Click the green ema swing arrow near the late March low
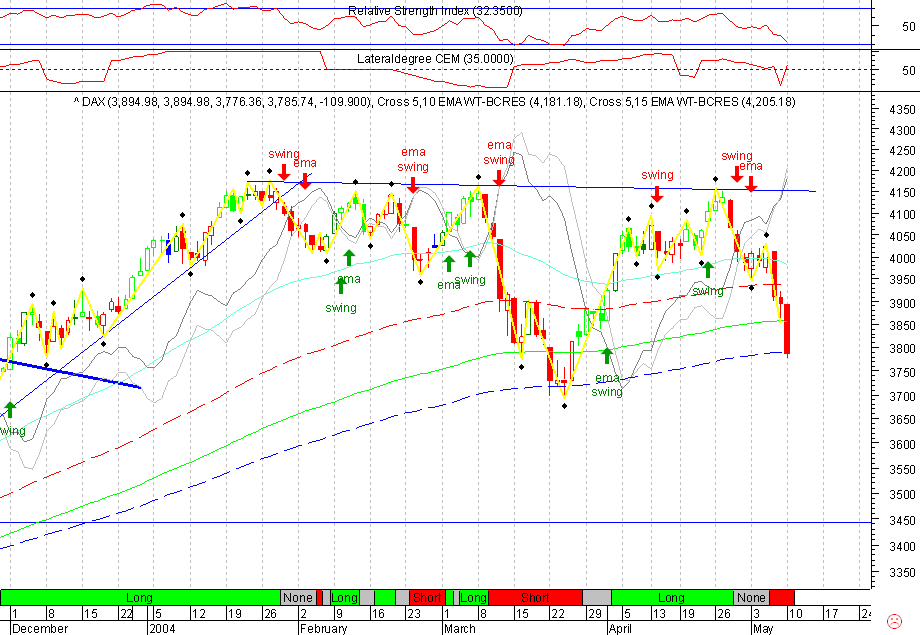The width and height of the screenshot is (920, 635). tap(607, 356)
